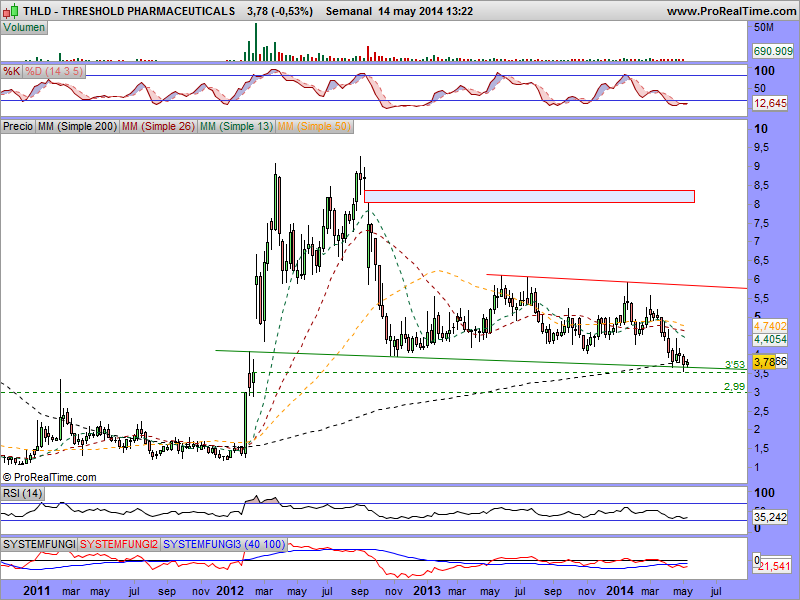Click the 12,645 stochastic value tag
Image resolution: width=800 pixels, height=600 pixels.
(770, 103)
